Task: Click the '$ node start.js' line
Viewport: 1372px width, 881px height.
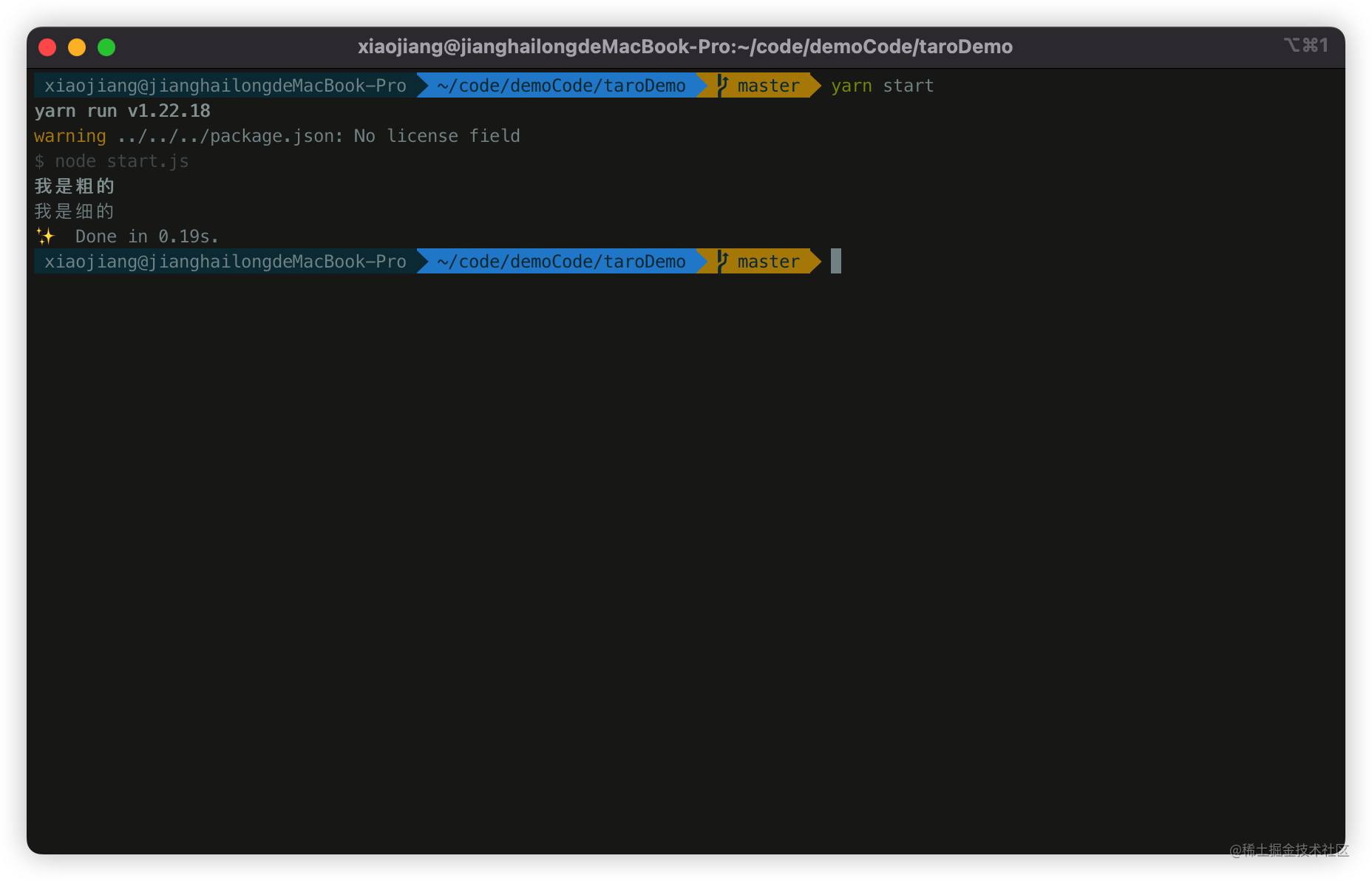Action: point(112,161)
